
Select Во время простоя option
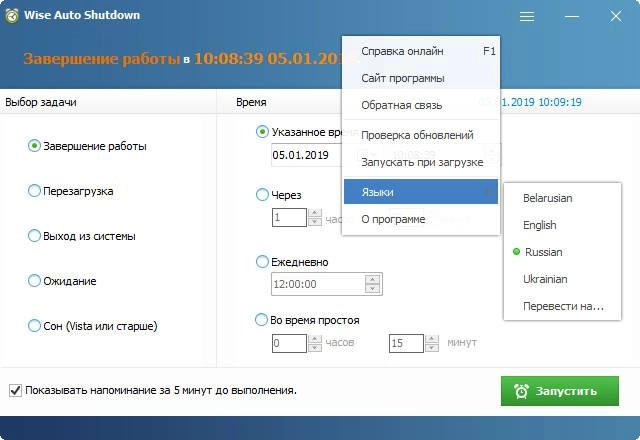click(x=261, y=319)
